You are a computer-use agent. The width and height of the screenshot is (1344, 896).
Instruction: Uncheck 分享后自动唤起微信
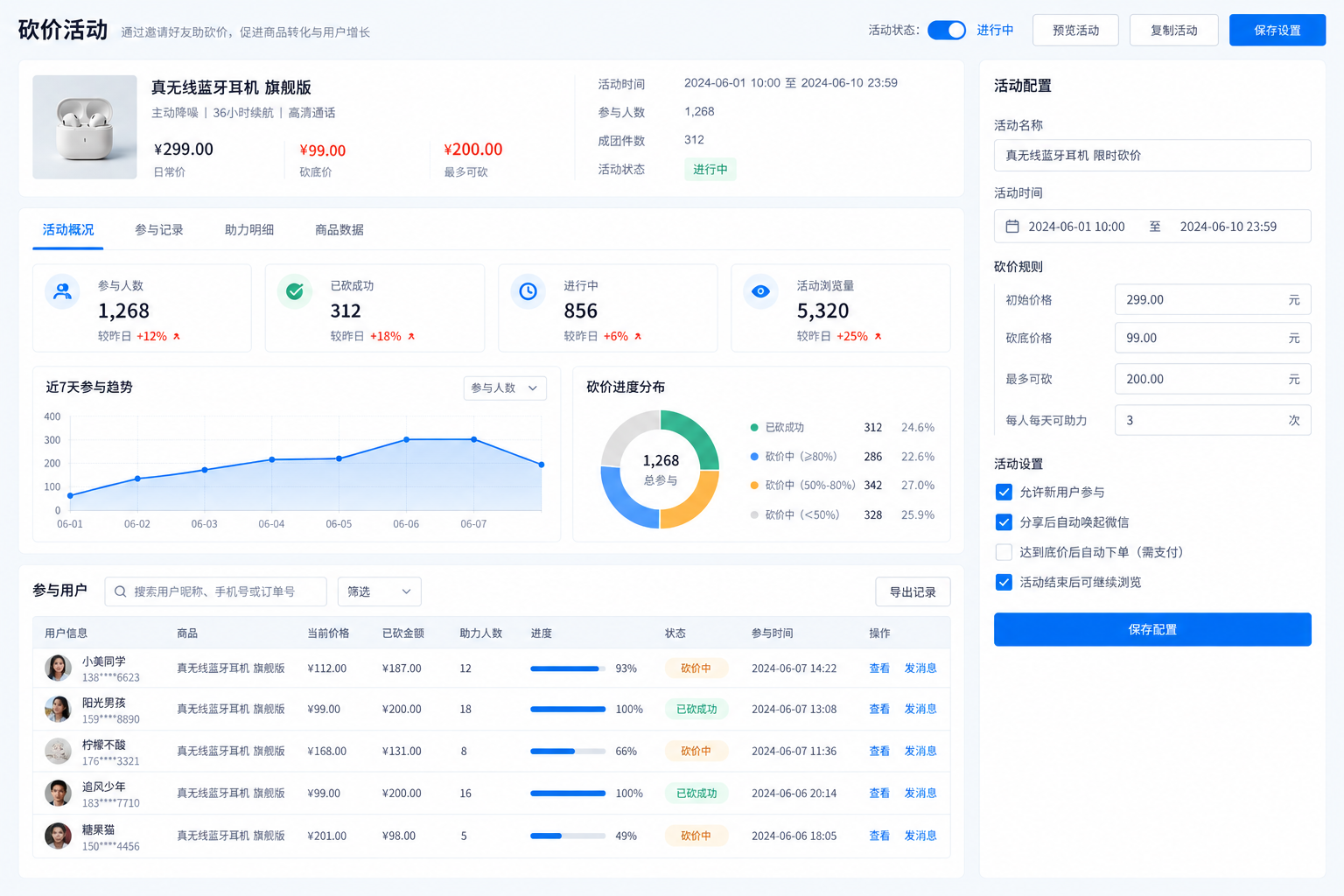pyautogui.click(x=1004, y=522)
